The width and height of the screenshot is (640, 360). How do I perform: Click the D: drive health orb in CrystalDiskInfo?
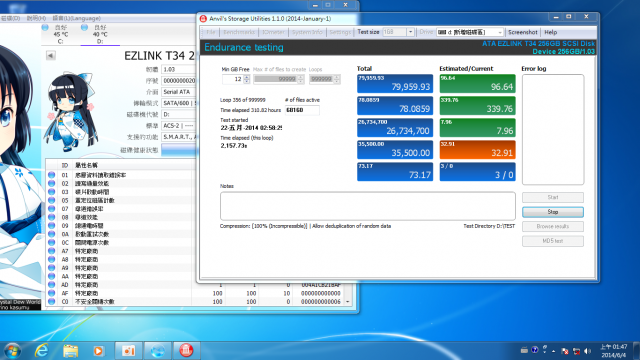pos(84,27)
